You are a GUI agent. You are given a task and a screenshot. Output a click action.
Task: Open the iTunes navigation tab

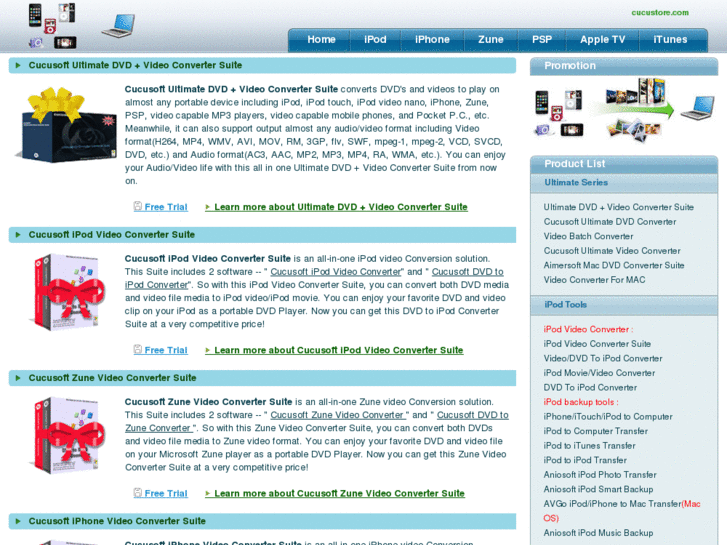click(670, 40)
